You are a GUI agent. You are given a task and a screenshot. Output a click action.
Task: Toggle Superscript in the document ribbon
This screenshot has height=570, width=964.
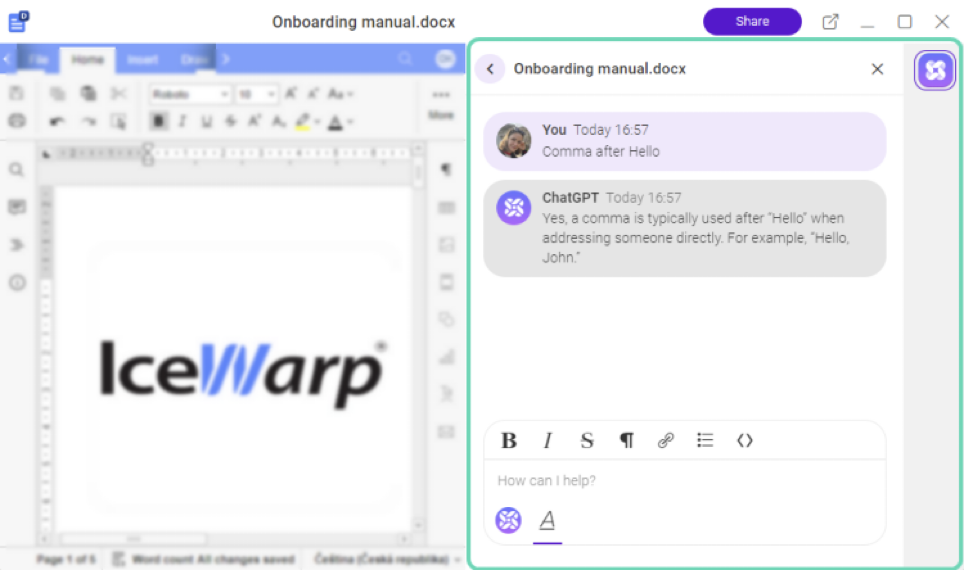tap(255, 121)
